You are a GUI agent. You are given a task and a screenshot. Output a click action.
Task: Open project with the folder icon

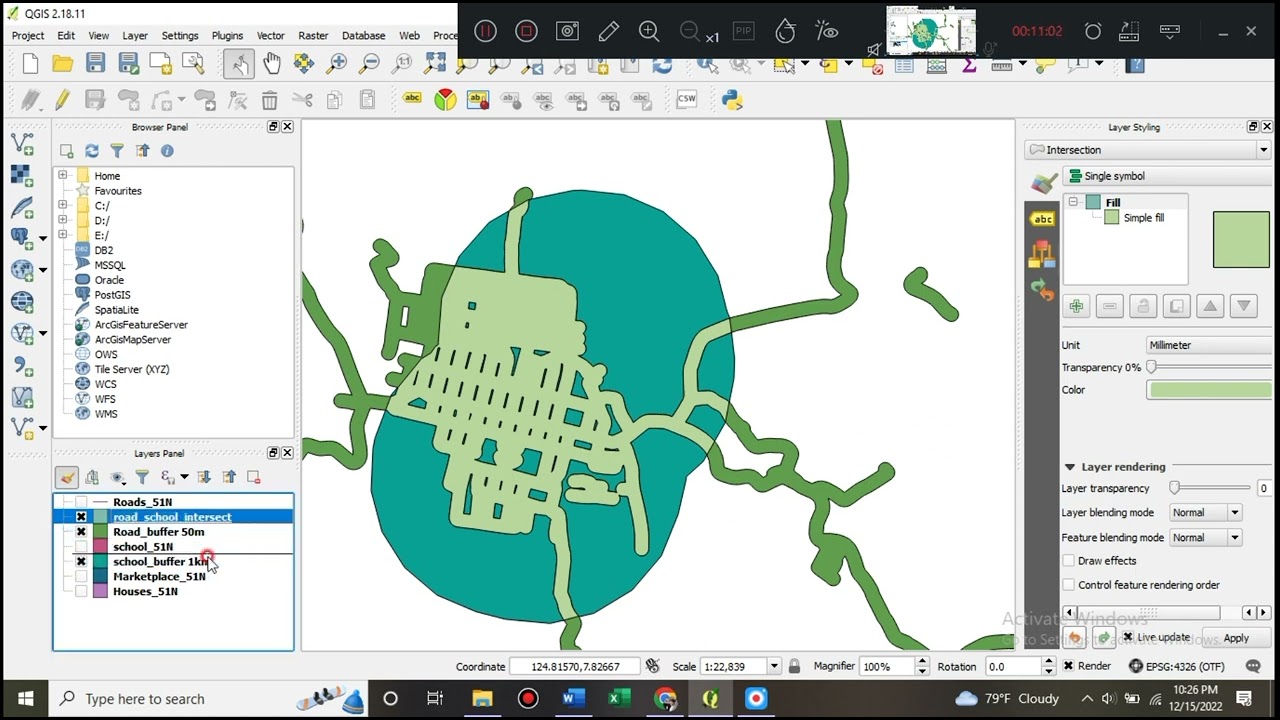click(x=62, y=64)
